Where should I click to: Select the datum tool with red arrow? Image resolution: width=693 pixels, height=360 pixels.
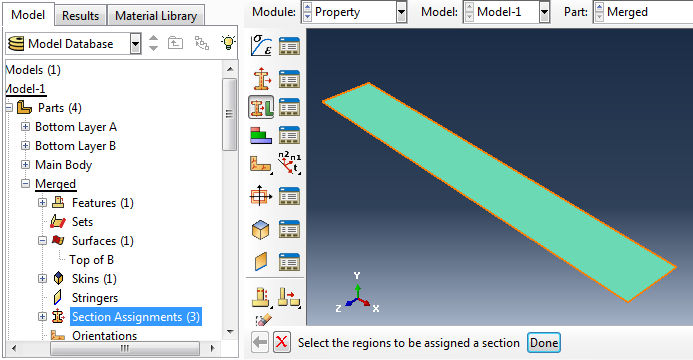[x=289, y=297]
